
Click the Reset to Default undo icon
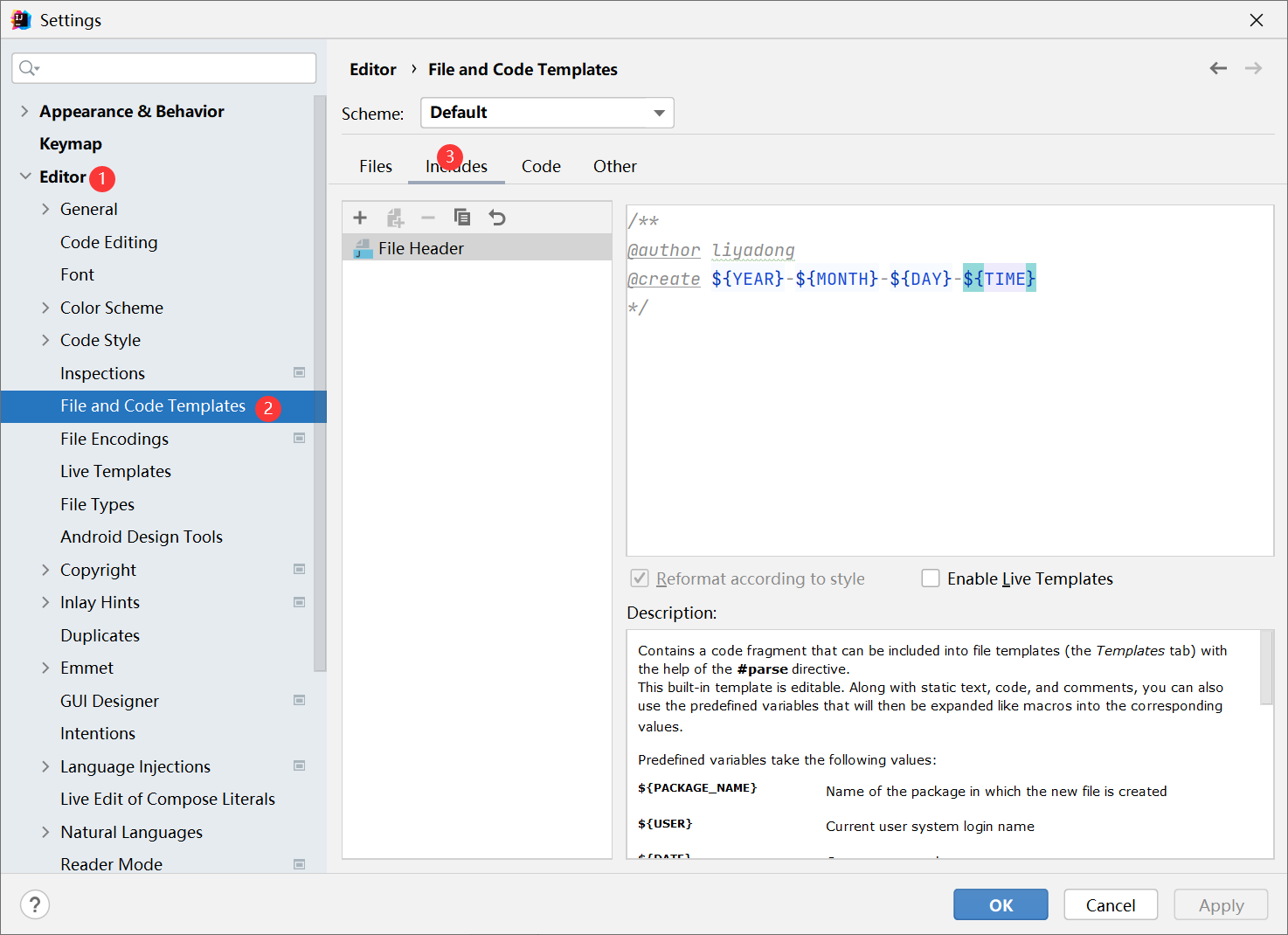coord(497,218)
